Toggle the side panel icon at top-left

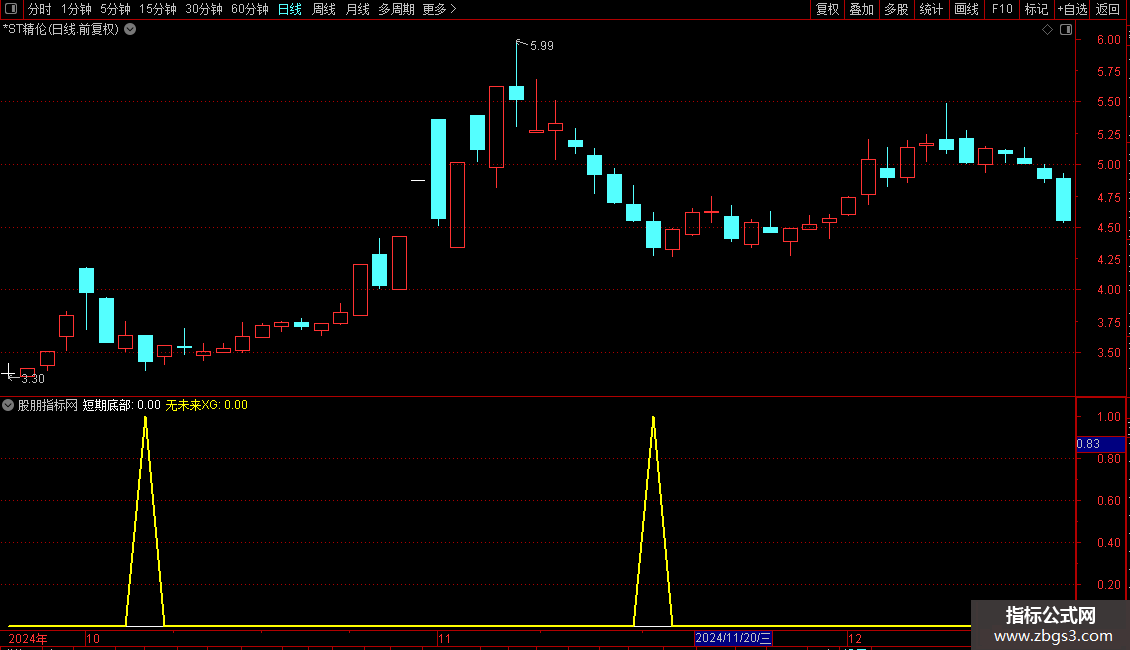pyautogui.click(x=11, y=9)
